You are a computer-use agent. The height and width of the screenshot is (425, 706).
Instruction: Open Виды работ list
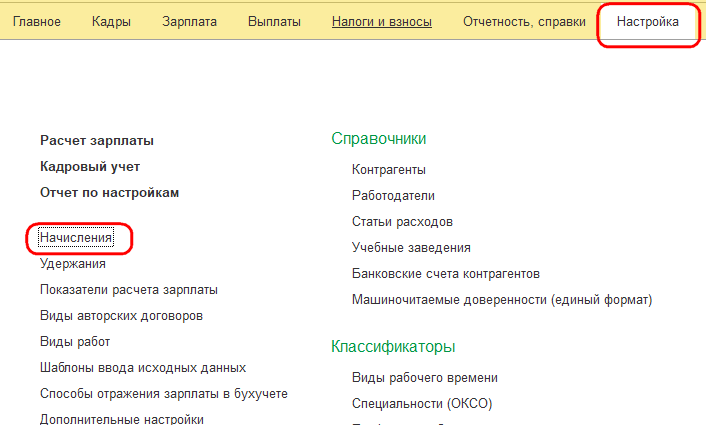(75, 342)
